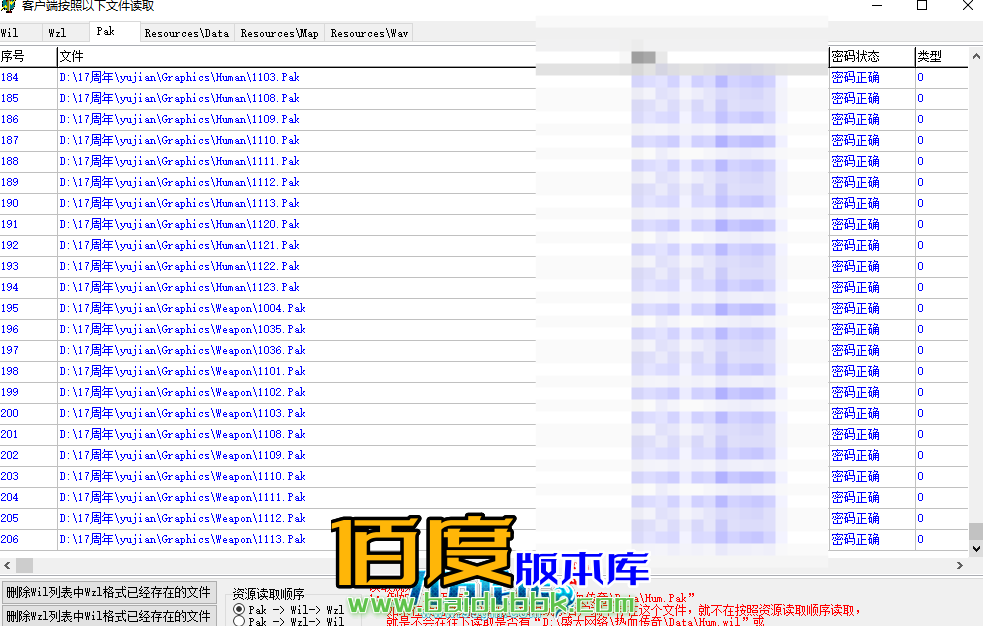983x626 pixels.
Task: Click horizontal scrollbar right arrow
Action: click(962, 566)
